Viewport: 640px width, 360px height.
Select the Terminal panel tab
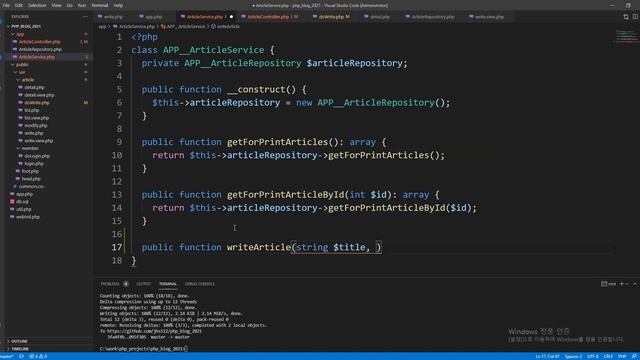point(168,284)
